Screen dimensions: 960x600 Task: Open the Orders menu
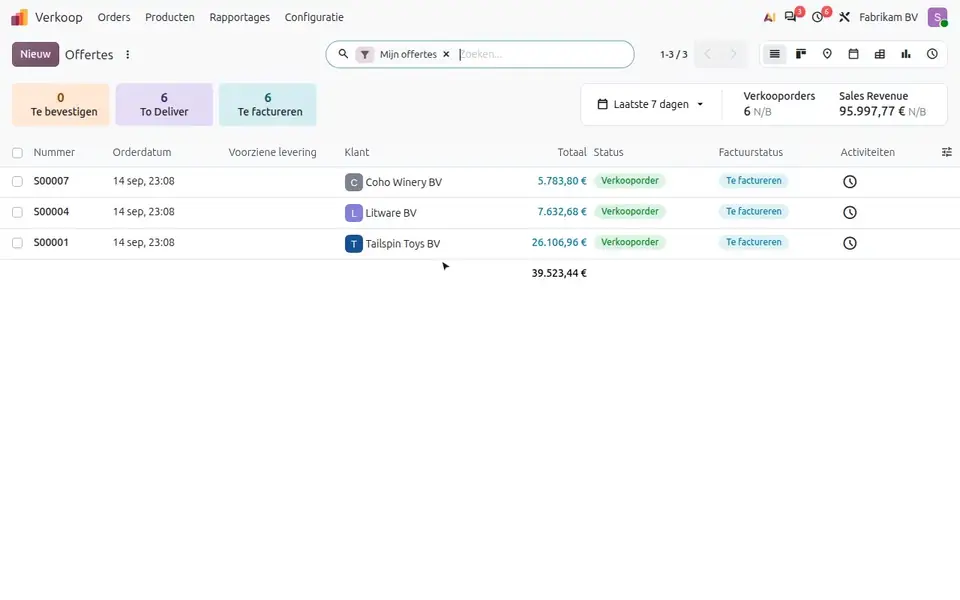(114, 17)
